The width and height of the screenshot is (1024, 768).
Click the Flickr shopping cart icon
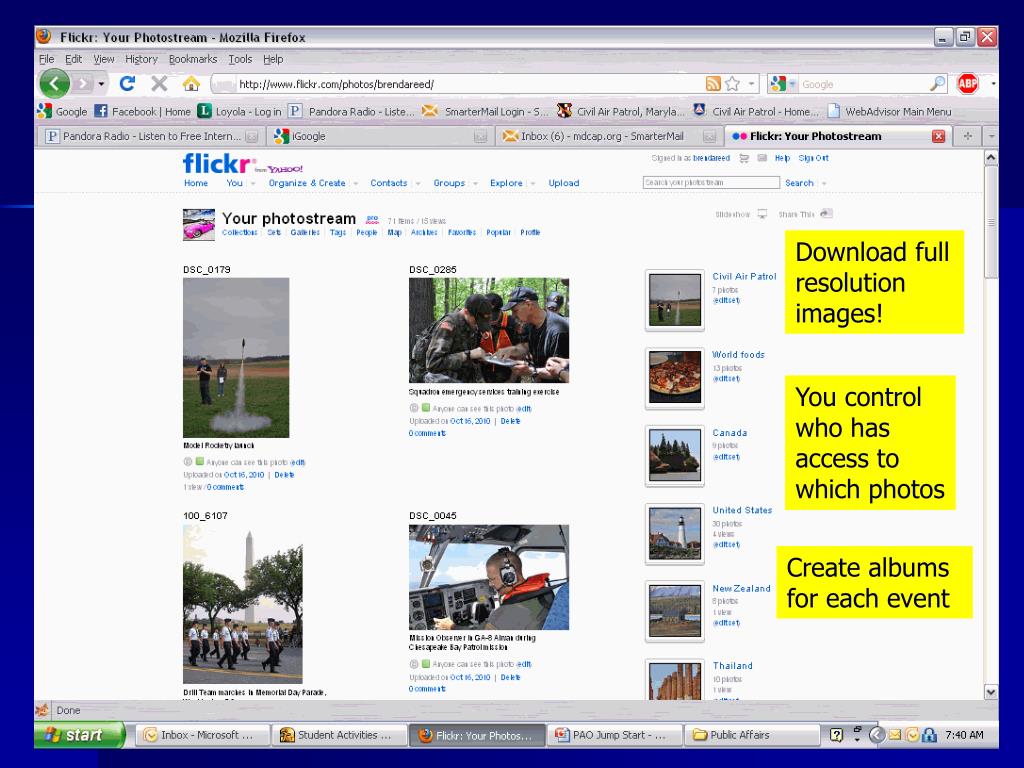pyautogui.click(x=743, y=158)
